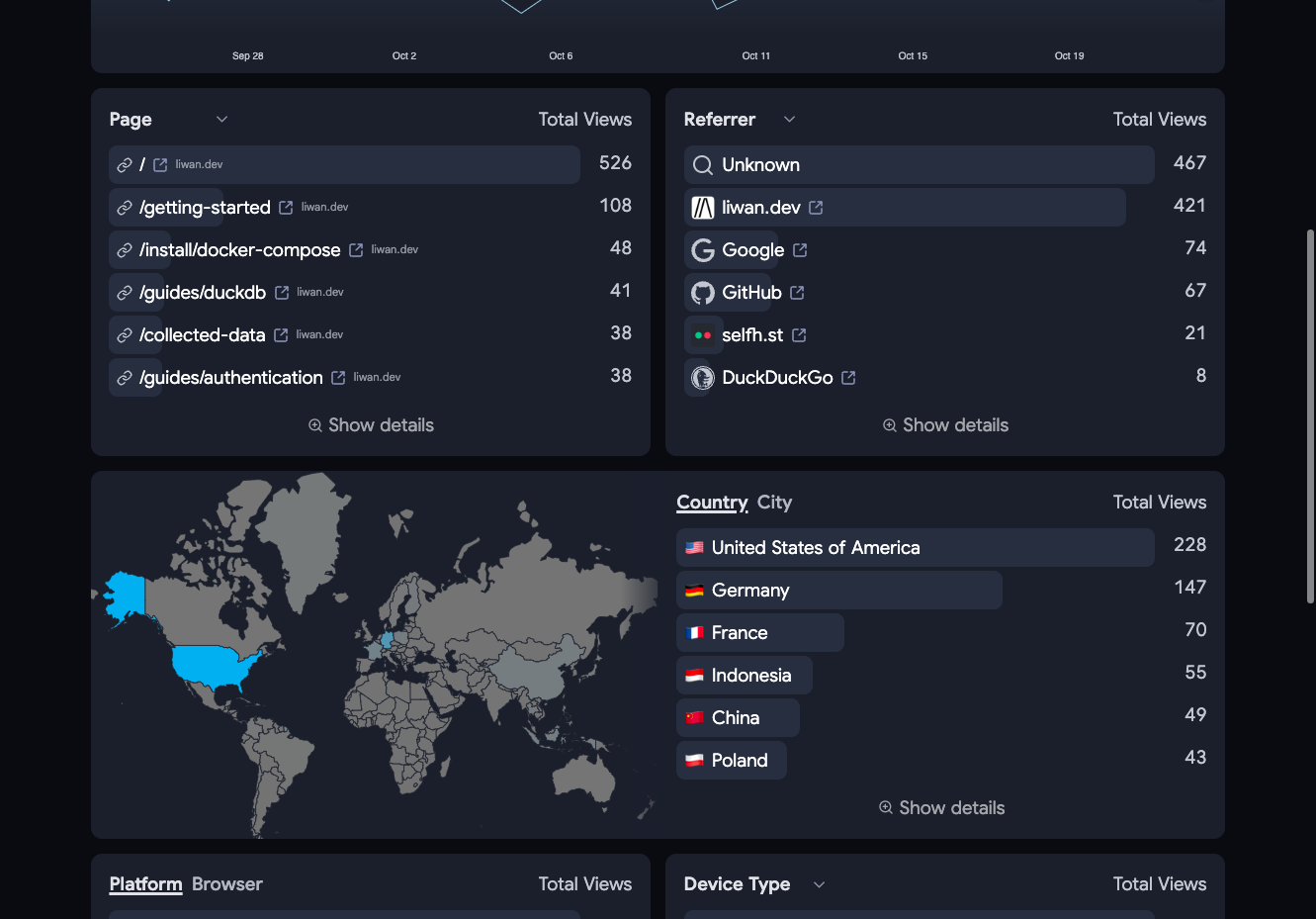Viewport: 1316px width, 919px height.
Task: Open external link icon next to selfh.st referrer
Action: (799, 335)
